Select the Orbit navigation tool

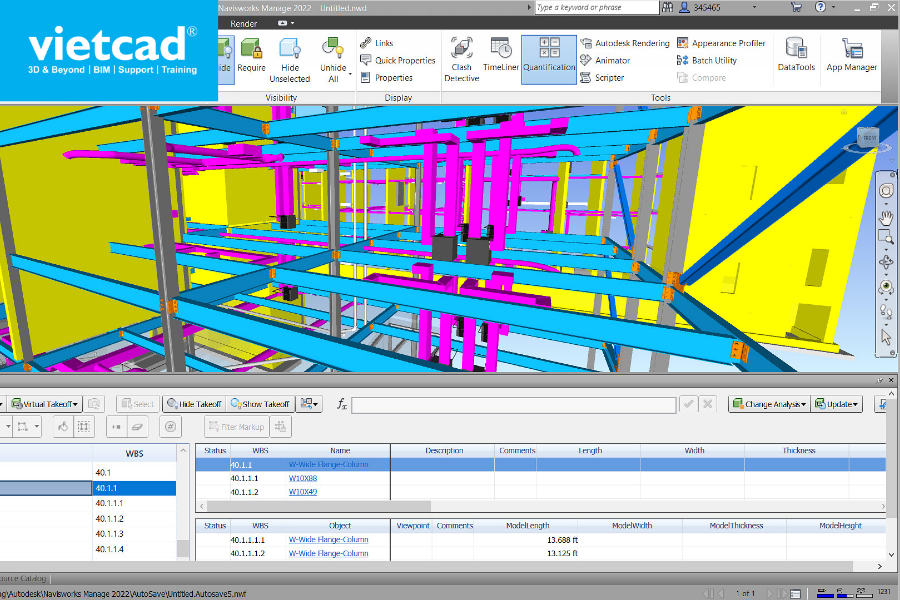pyautogui.click(x=887, y=262)
